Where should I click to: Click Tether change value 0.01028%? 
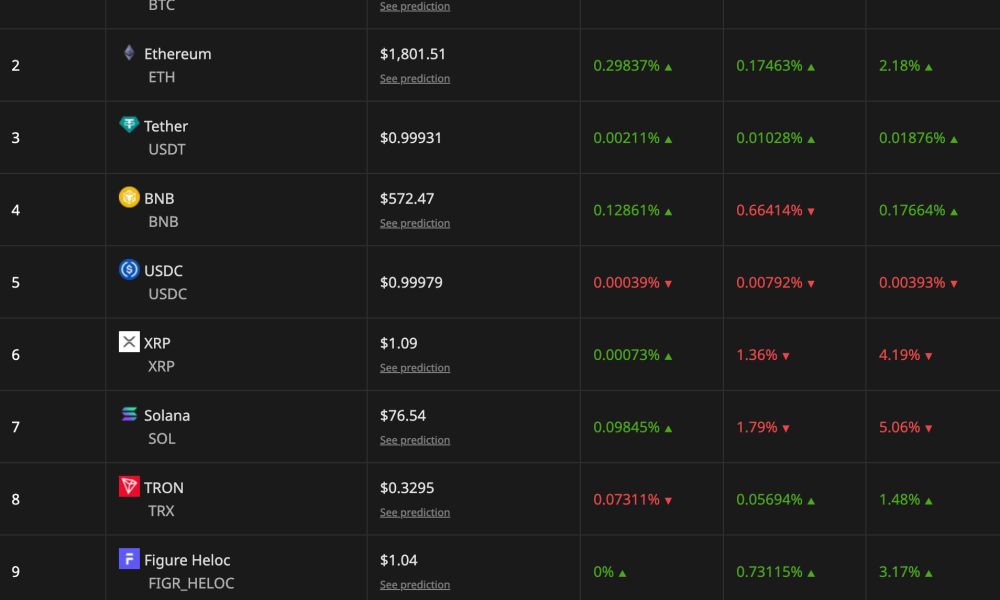tap(769, 138)
